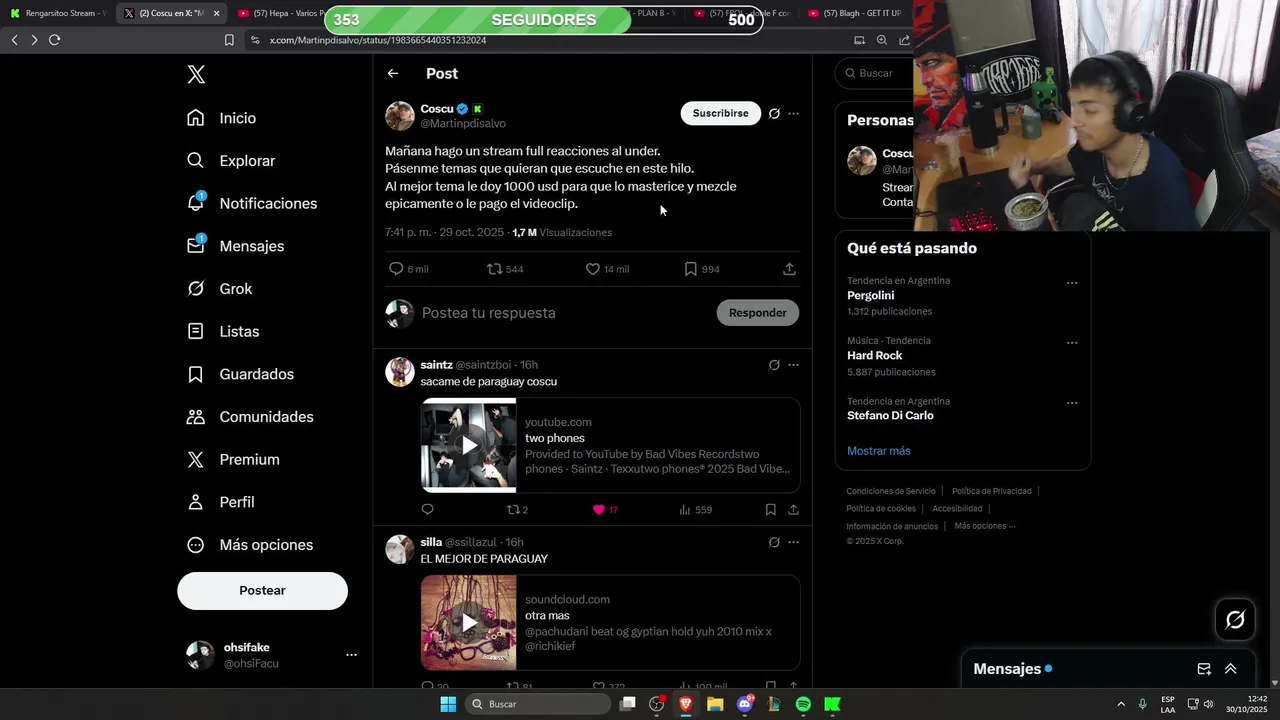This screenshot has width=1280, height=720.
Task: Open Discord from taskbar
Action: [745, 704]
